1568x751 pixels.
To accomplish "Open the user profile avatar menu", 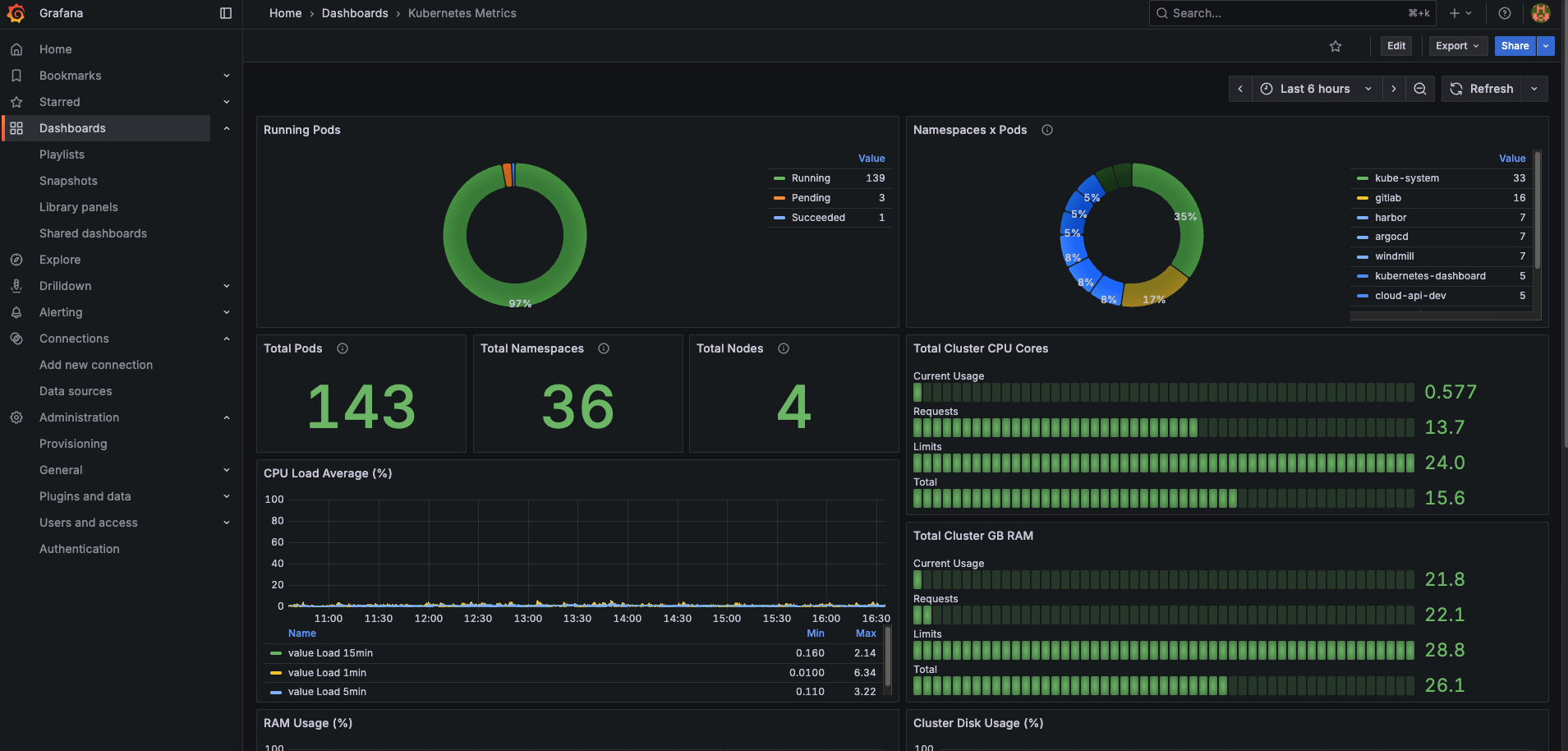I will [x=1540, y=13].
